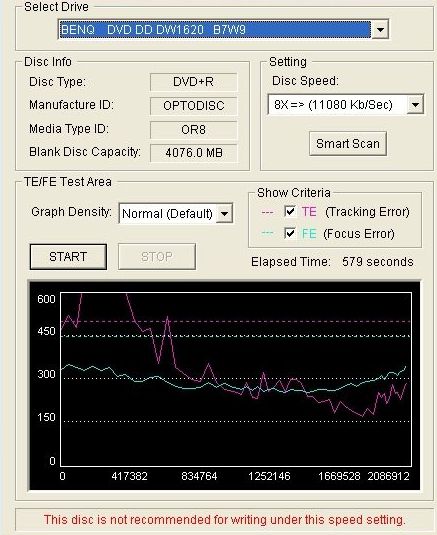Click the Manufacture ID OPTODISC field
This screenshot has width=437, height=535.
coord(193,106)
